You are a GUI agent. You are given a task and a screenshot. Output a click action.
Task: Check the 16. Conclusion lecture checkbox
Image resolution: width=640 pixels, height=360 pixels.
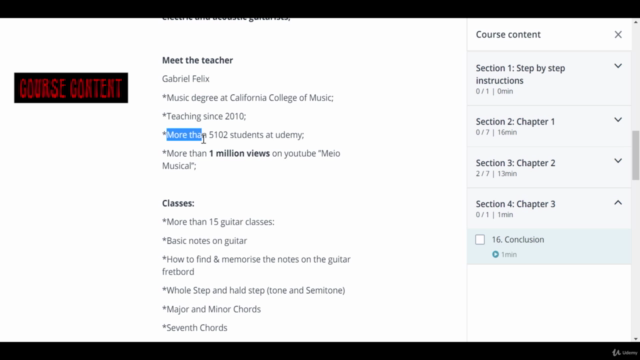pyautogui.click(x=480, y=240)
